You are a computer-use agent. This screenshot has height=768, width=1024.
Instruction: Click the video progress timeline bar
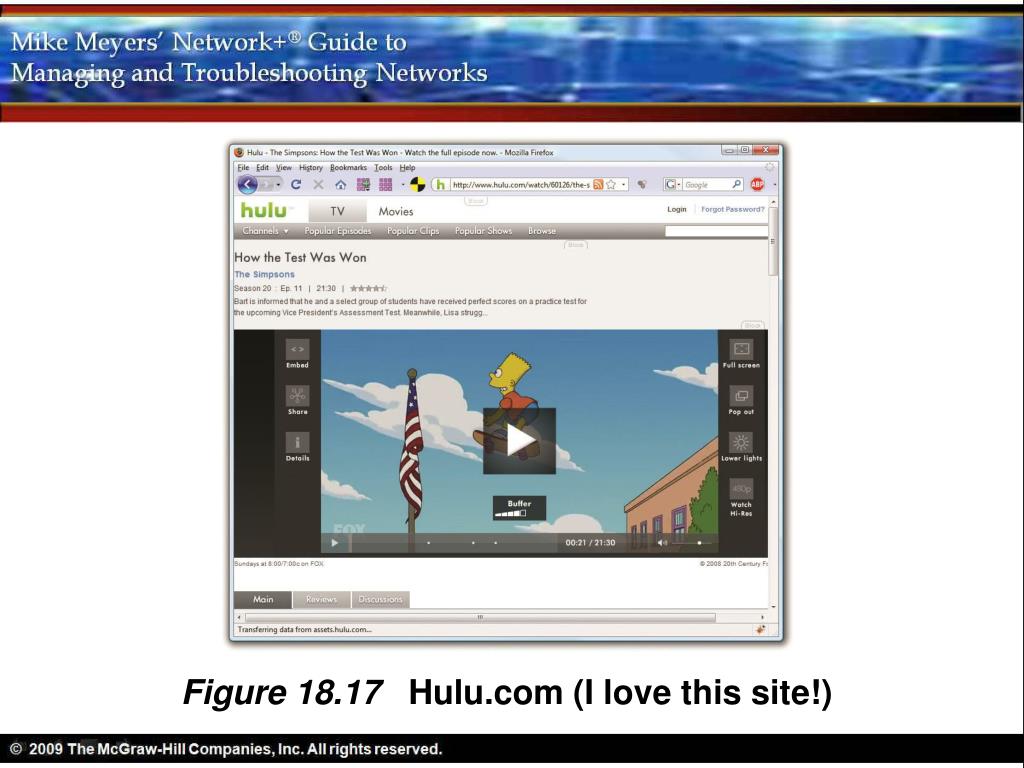click(454, 543)
